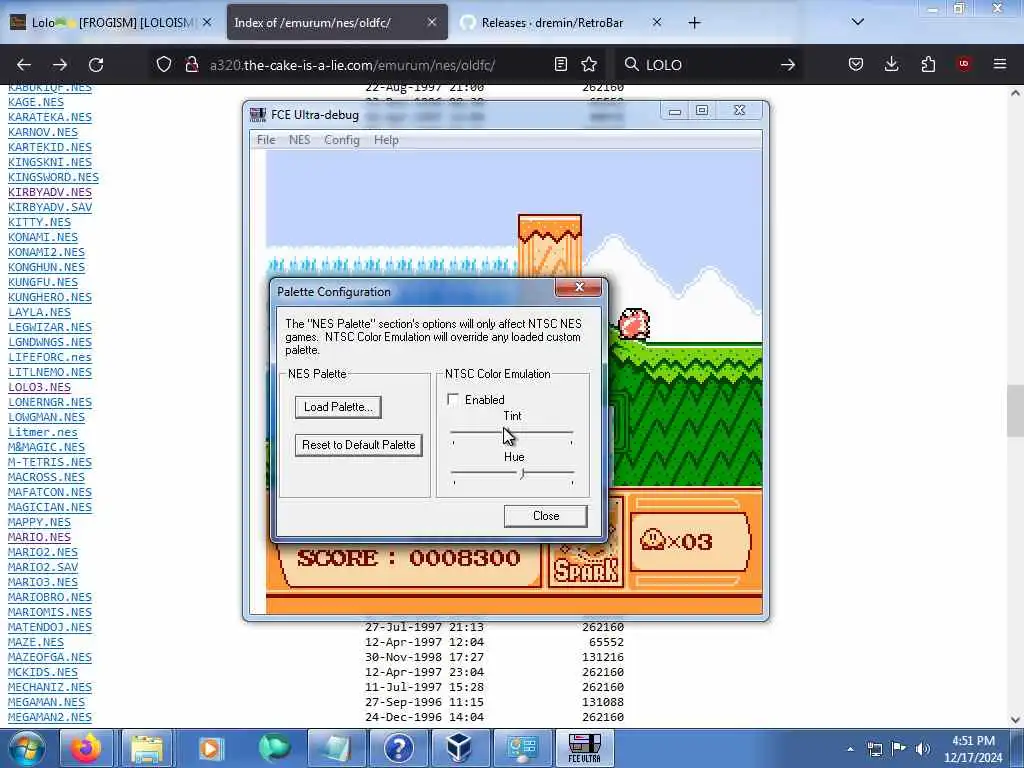Submit the LOLO search with the arrow
1024x768 pixels.
click(788, 64)
